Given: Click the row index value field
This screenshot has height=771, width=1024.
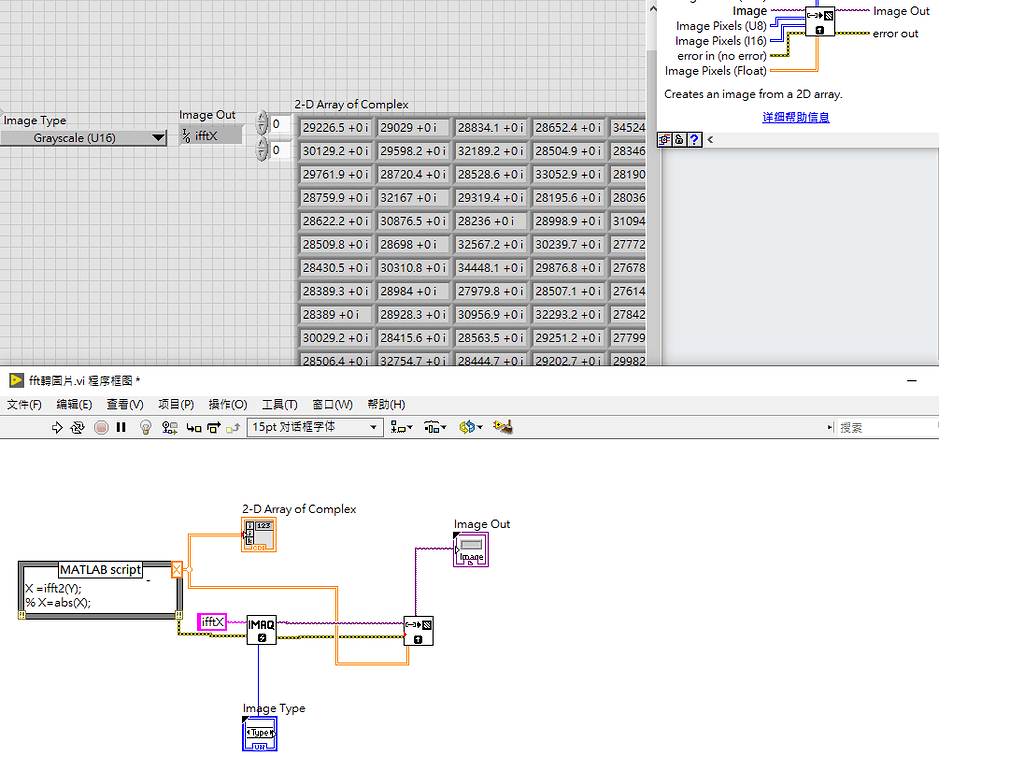Looking at the screenshot, I should pyautogui.click(x=280, y=124).
